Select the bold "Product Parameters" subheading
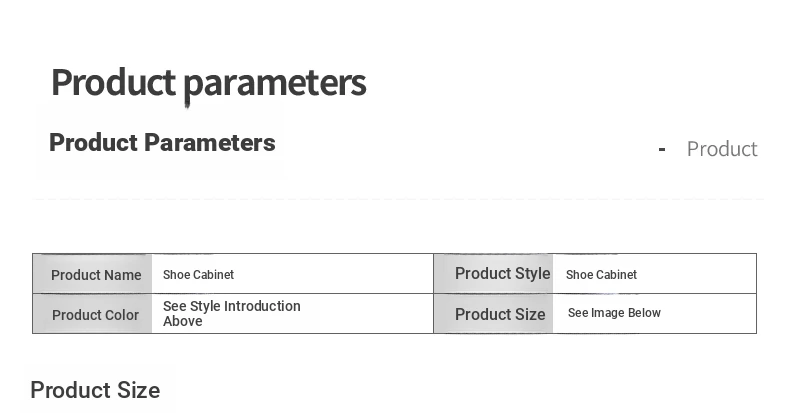 point(162,143)
